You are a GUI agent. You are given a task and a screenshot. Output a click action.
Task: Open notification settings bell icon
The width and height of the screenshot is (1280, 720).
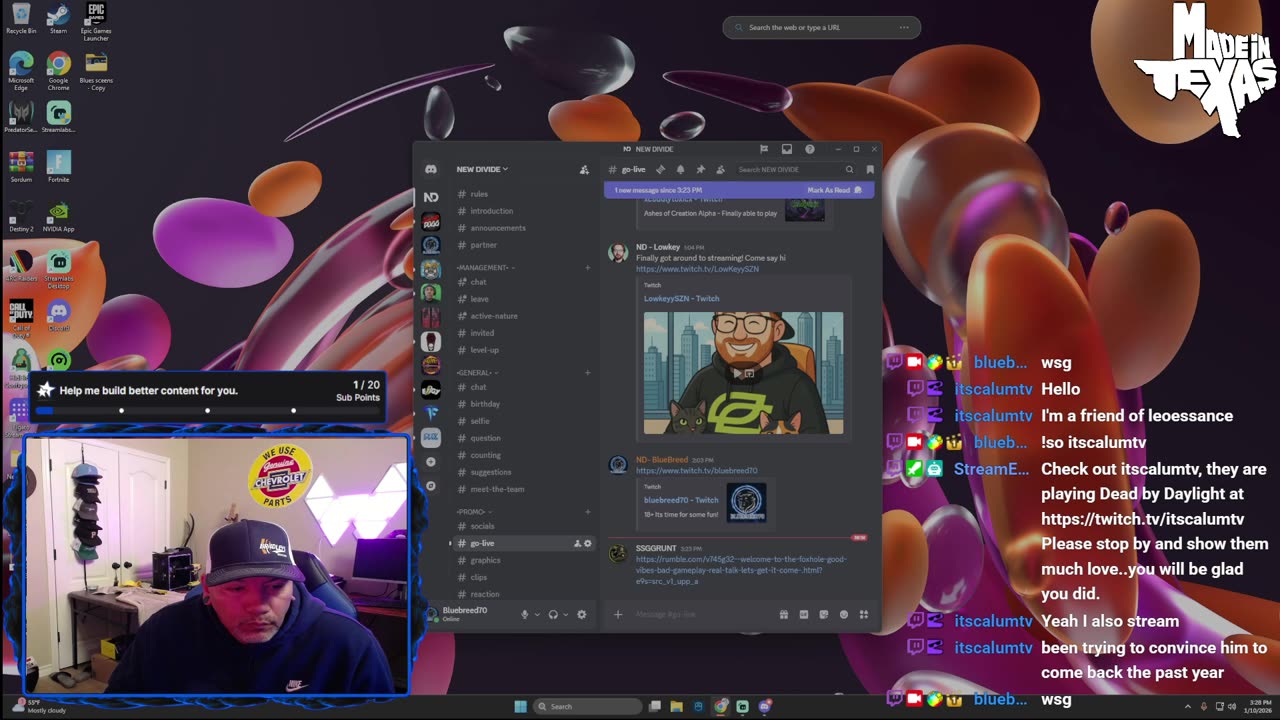(x=680, y=169)
